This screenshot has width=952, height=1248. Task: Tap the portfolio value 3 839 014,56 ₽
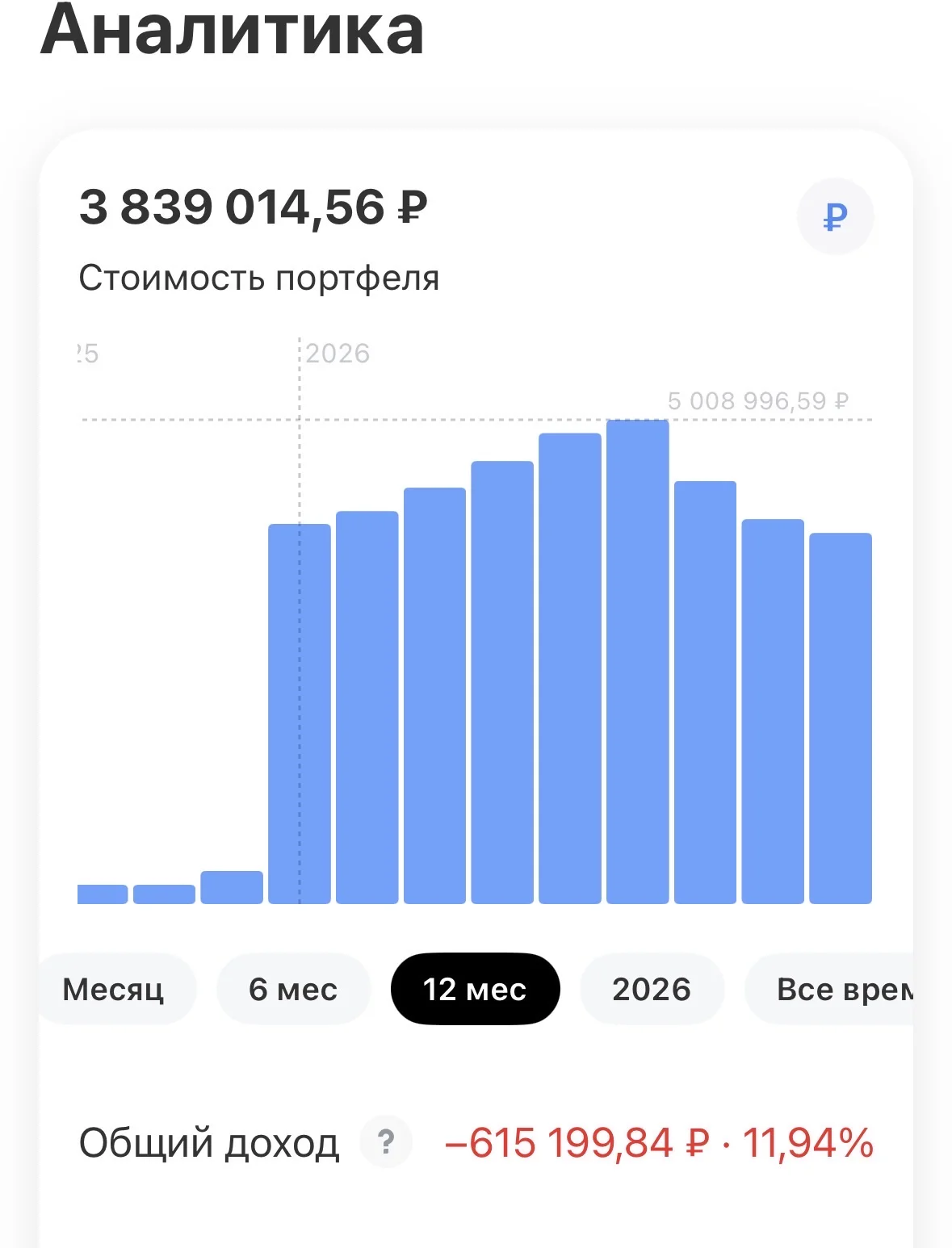point(254,207)
